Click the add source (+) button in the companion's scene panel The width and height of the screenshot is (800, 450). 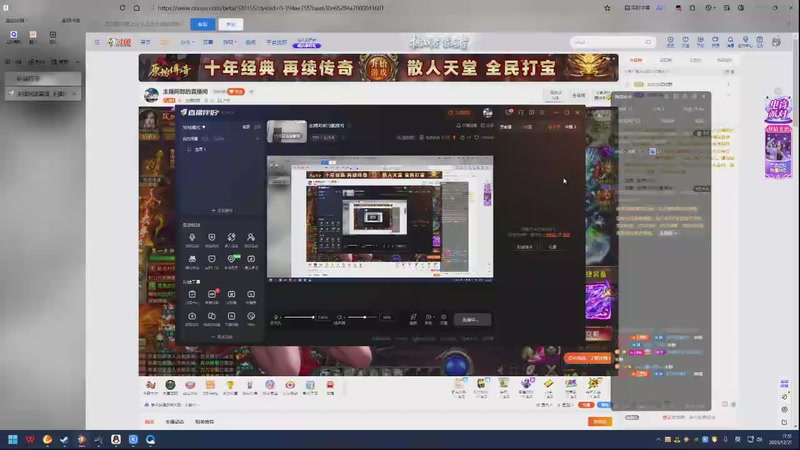coord(222,210)
